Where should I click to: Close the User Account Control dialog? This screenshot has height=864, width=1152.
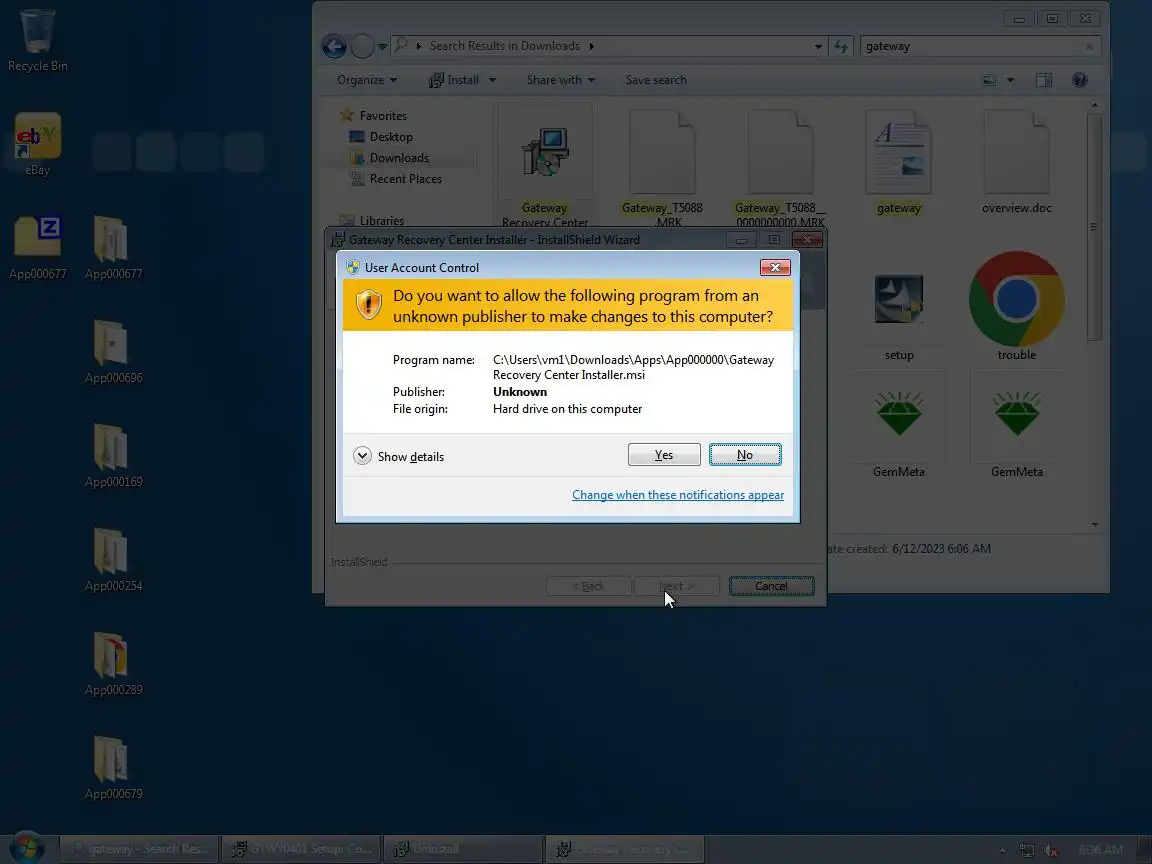click(775, 267)
